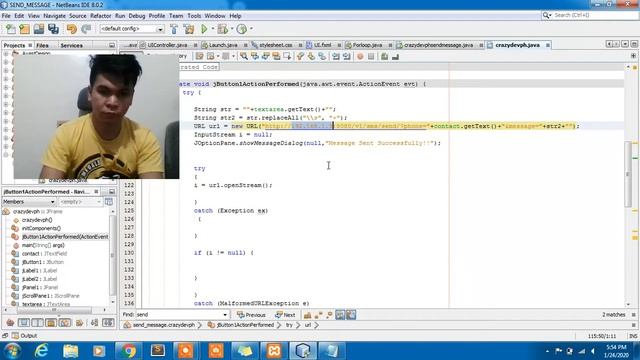The image size is (640, 360).
Task: Toggle Regular Expression in Find bar
Action: coord(329,315)
